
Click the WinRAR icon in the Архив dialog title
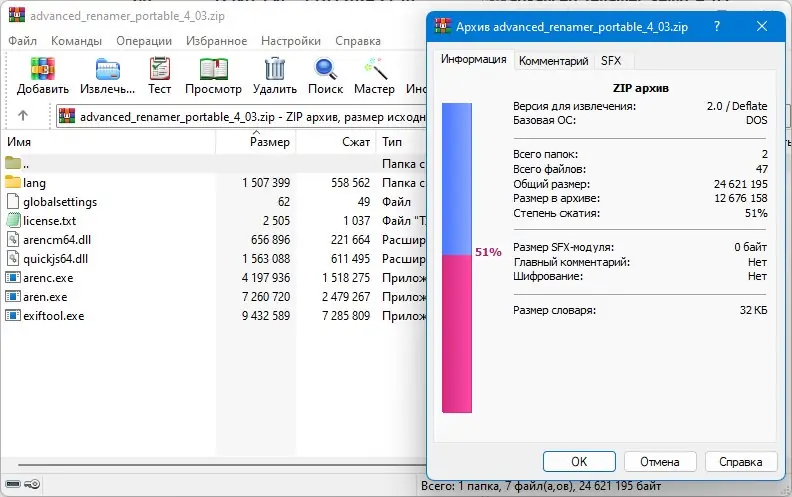(443, 26)
